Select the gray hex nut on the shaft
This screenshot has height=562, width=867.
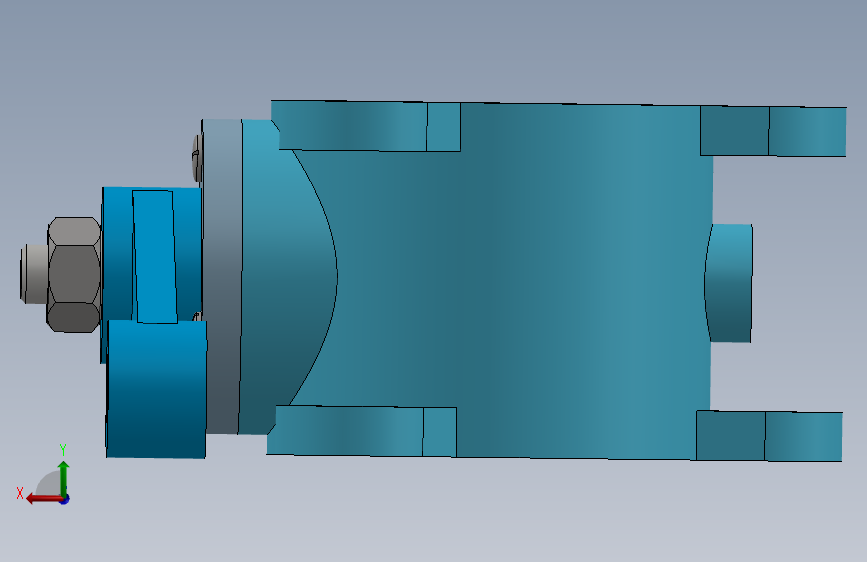tap(74, 275)
